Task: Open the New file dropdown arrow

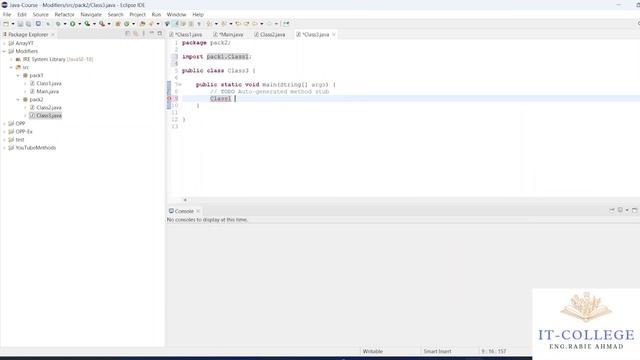Action: point(13,24)
